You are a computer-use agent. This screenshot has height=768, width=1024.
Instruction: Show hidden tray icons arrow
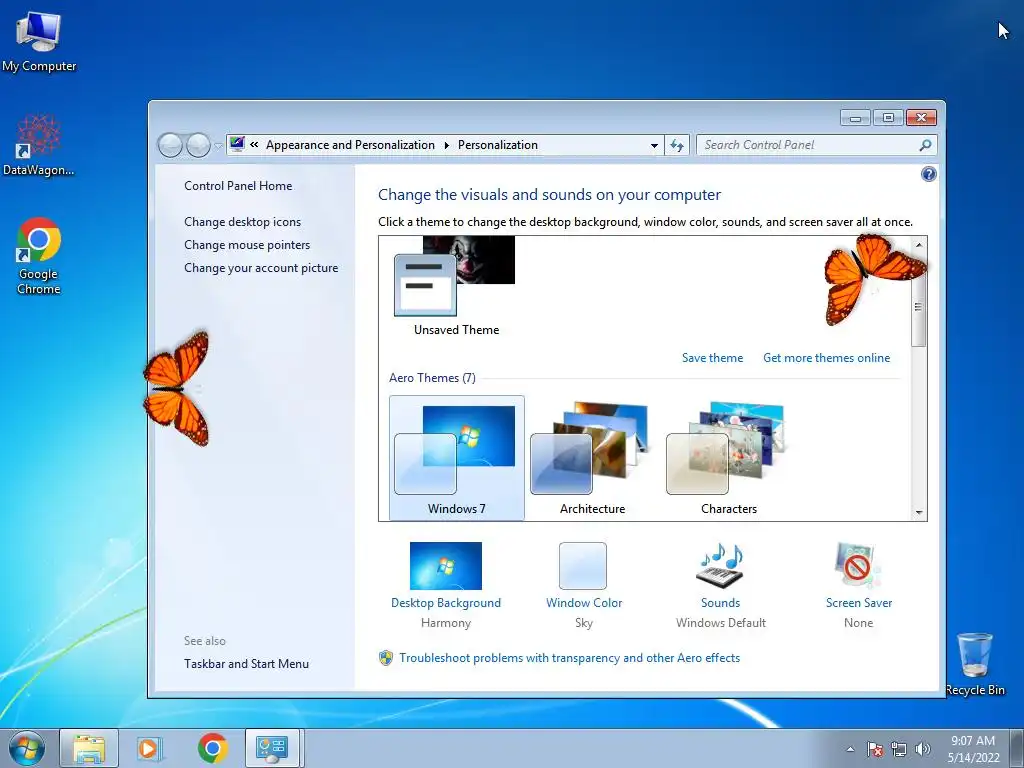850,749
